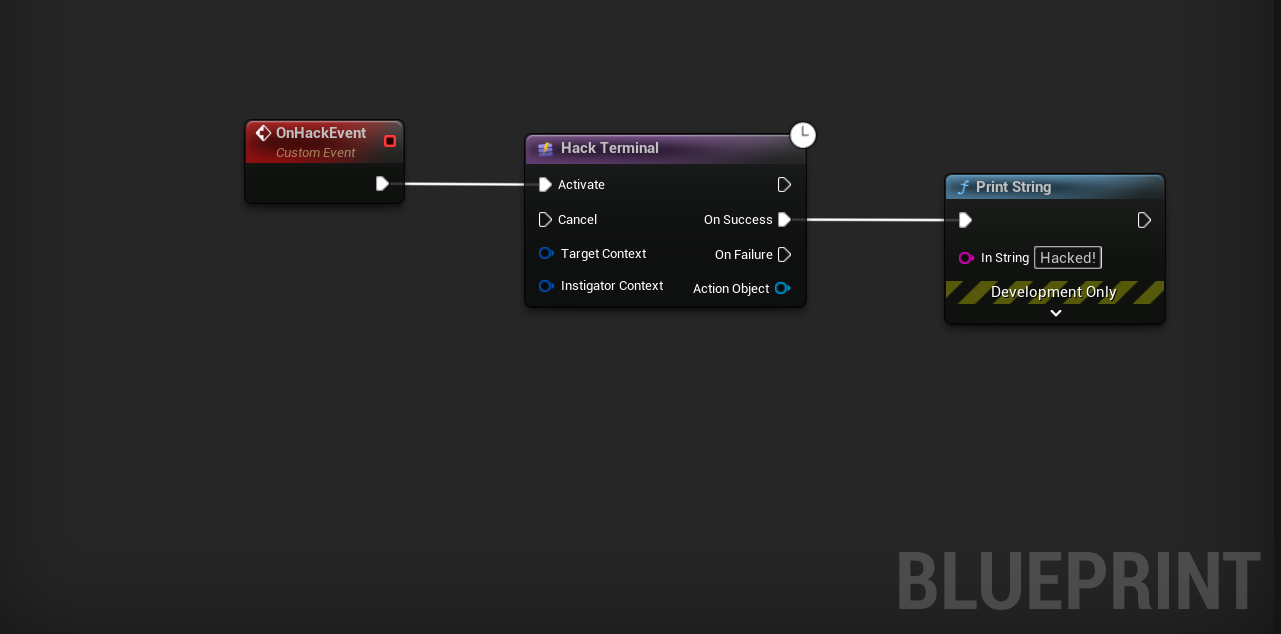Click Hack Terminal's top output execution pin

click(784, 185)
